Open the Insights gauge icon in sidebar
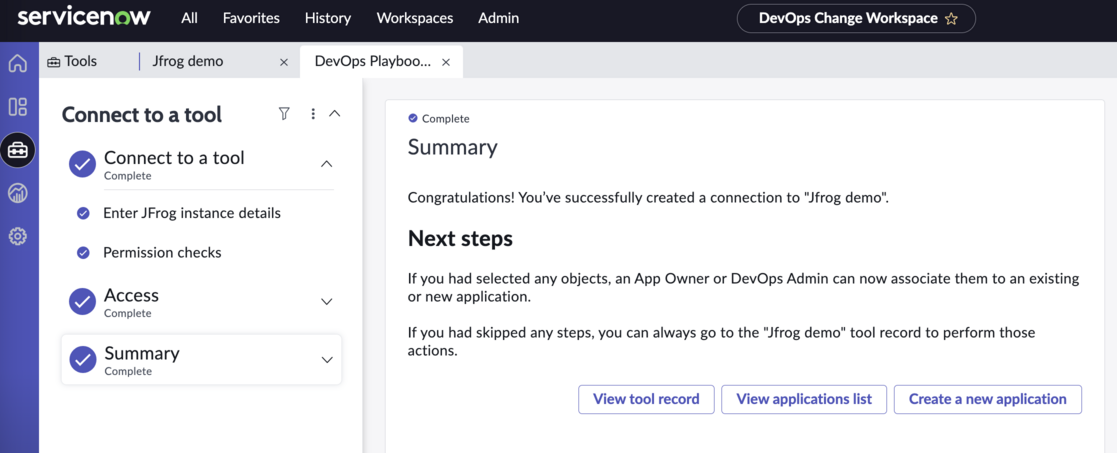Screen dimensions: 1117x453 coord(18,193)
